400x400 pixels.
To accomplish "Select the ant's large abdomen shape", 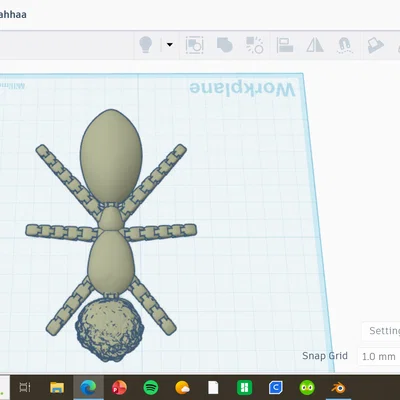I will tap(111, 156).
